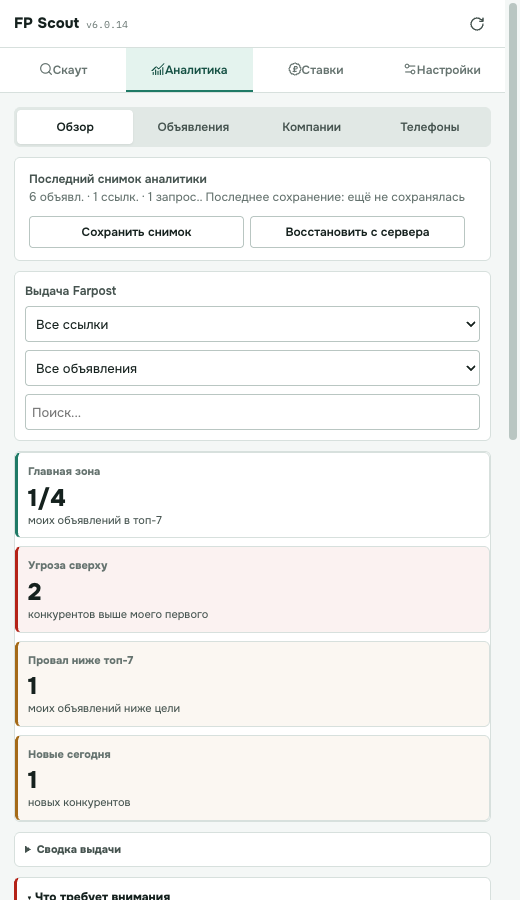Click the refresh icon in header
520x900 pixels.
(477, 24)
